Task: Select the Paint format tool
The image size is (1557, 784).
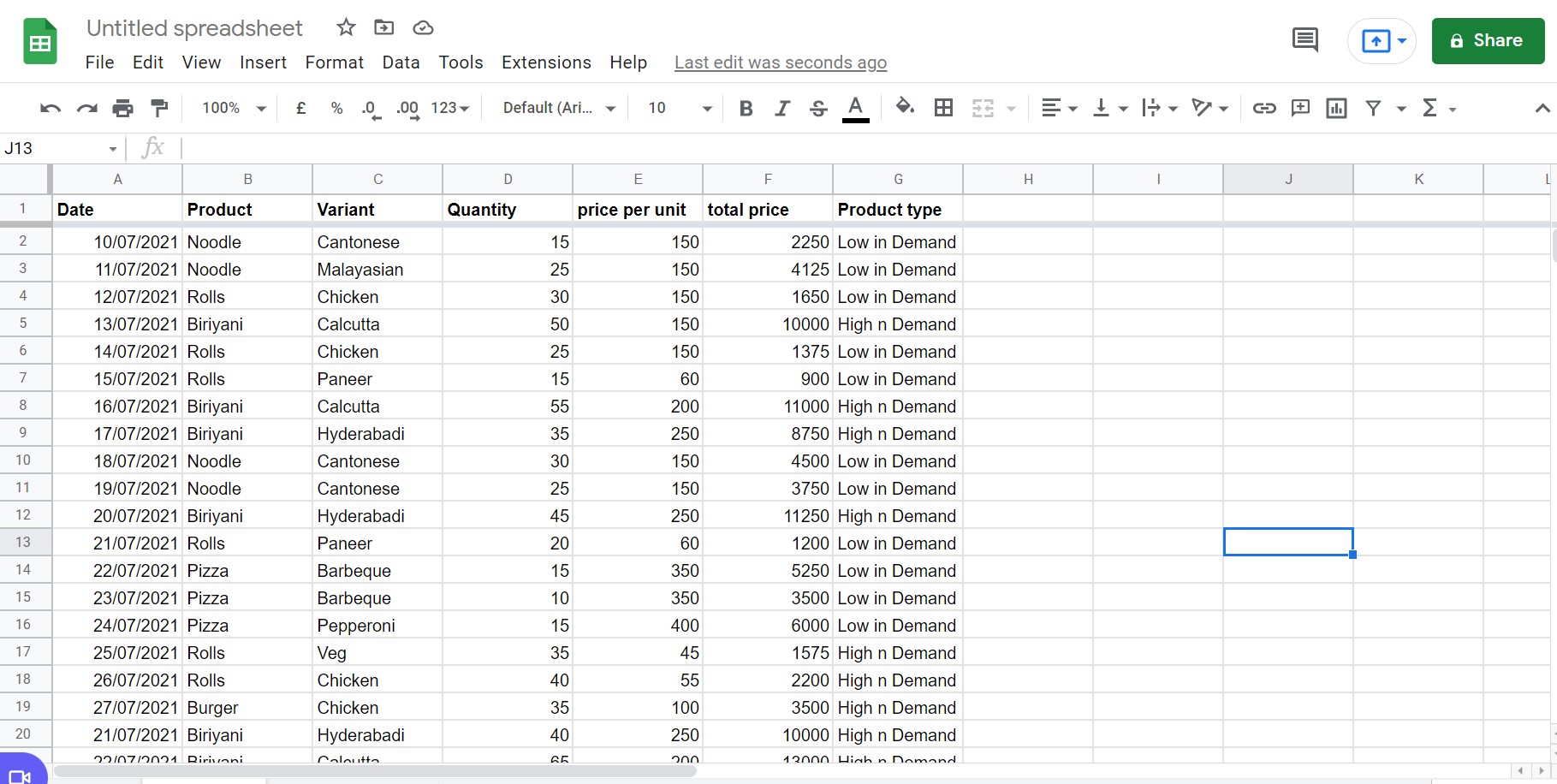Action: (x=159, y=108)
